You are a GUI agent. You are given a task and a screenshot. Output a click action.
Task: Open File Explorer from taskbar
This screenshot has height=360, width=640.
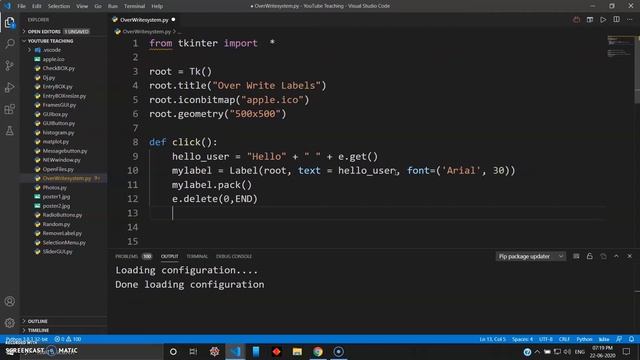point(297,351)
